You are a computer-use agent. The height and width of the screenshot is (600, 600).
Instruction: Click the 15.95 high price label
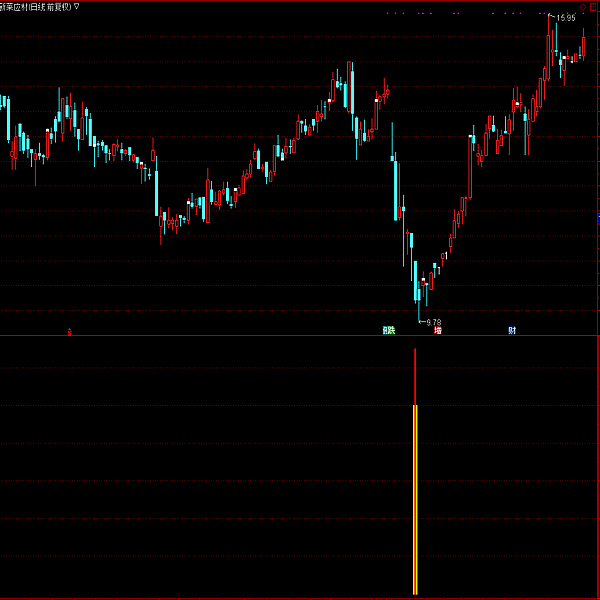click(x=566, y=18)
